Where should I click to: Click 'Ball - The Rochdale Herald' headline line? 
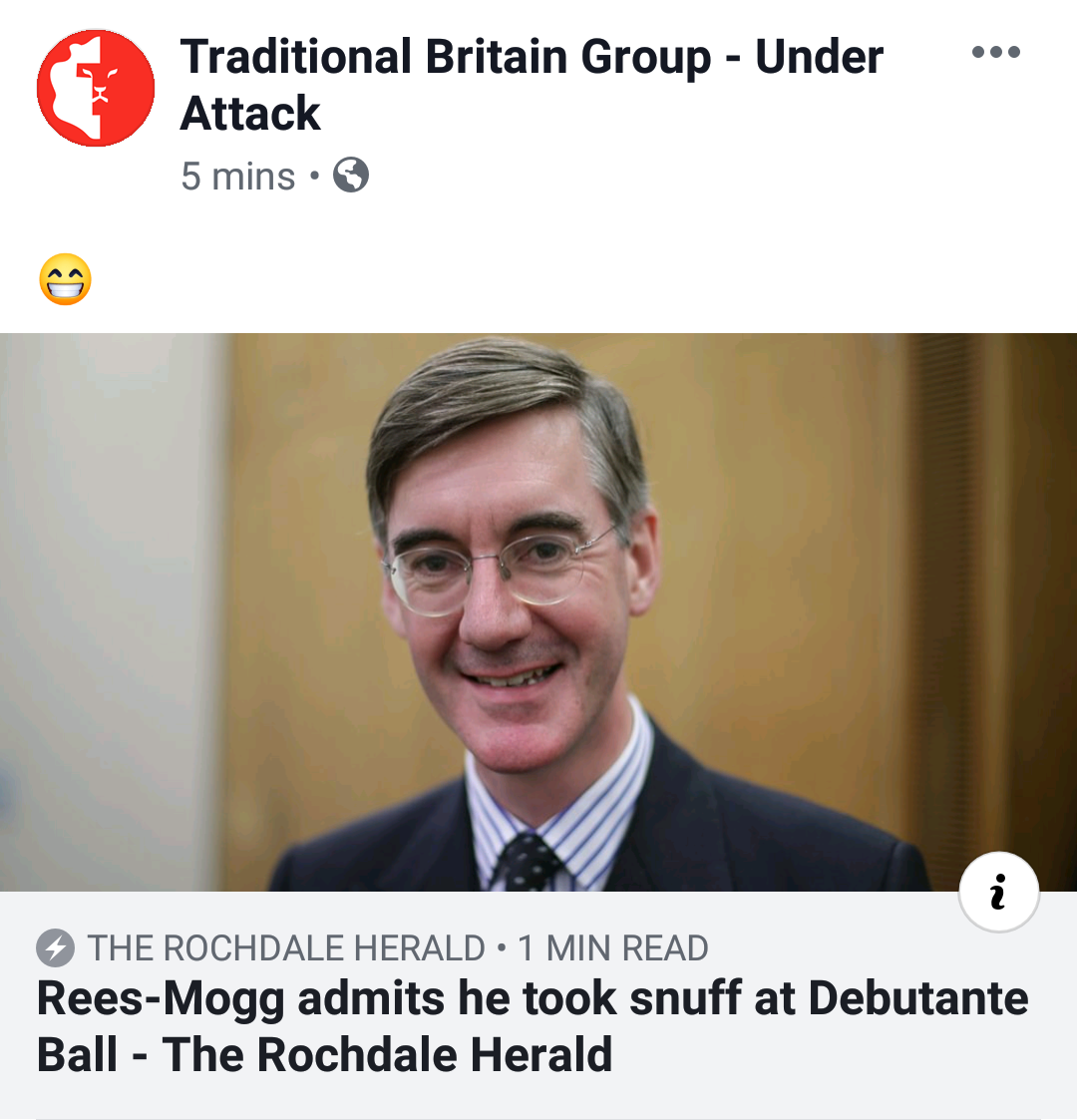[325, 1054]
